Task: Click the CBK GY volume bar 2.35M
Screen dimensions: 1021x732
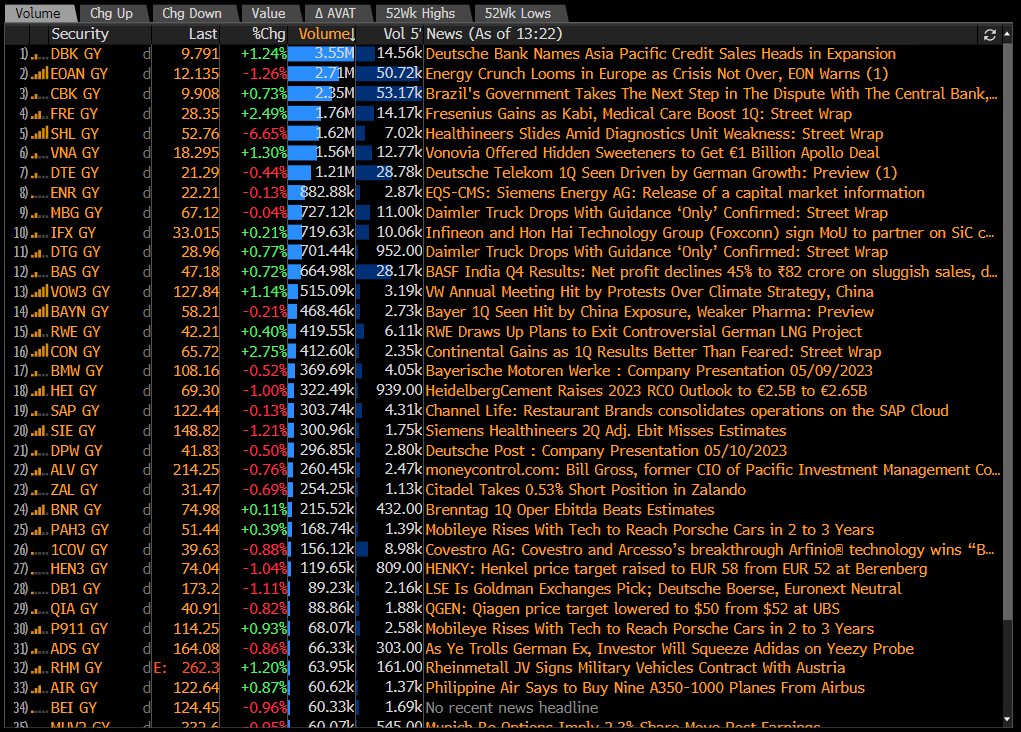Action: point(322,94)
